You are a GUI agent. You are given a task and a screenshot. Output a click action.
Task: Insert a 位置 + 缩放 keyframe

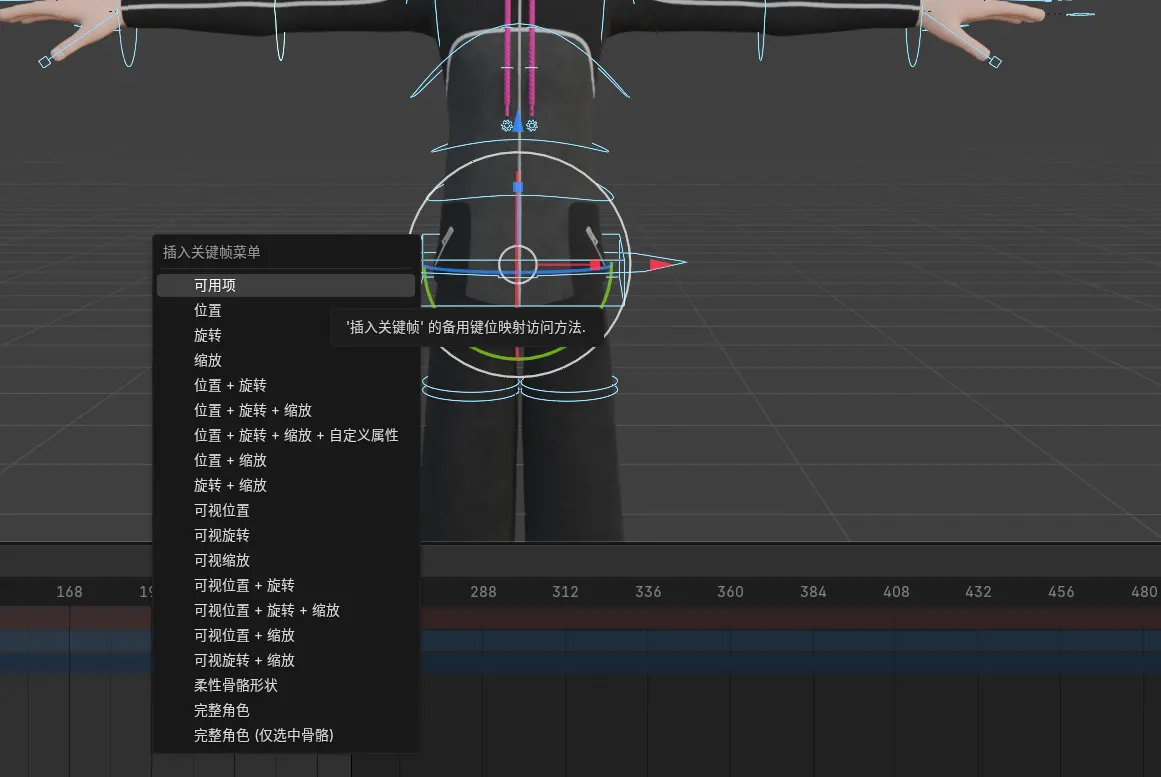[286, 461]
